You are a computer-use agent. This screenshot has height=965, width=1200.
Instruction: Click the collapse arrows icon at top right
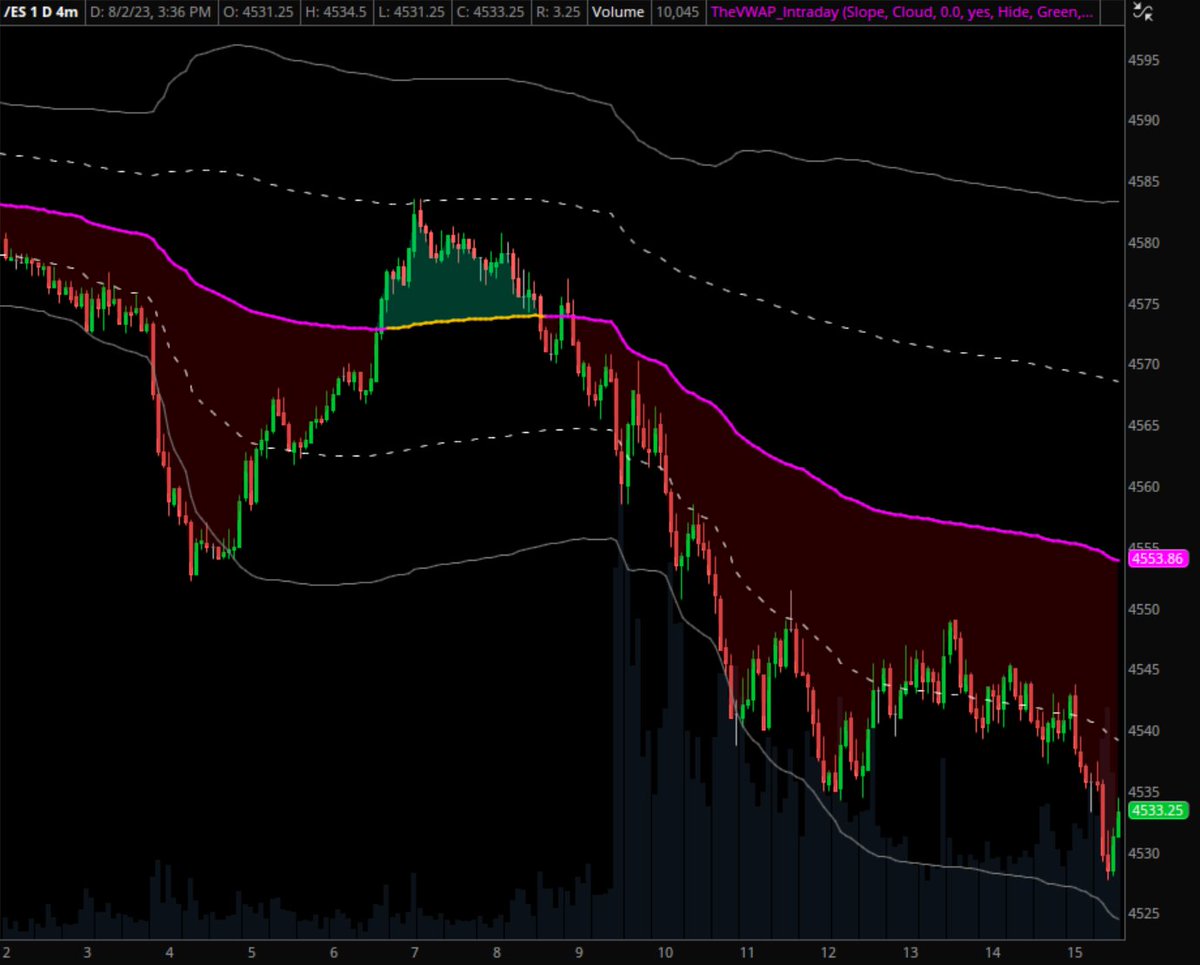pyautogui.click(x=1145, y=12)
